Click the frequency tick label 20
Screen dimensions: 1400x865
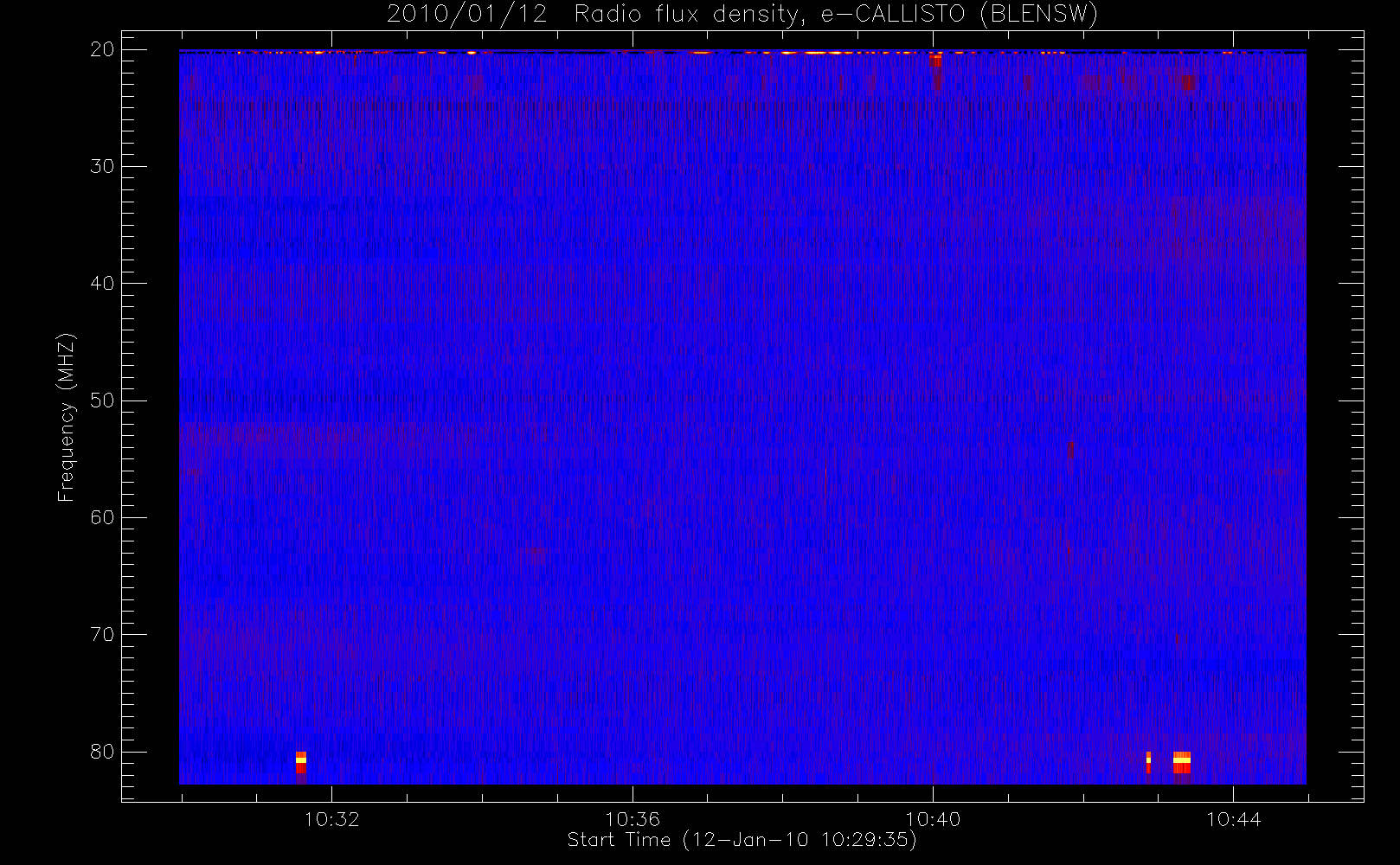(102, 49)
